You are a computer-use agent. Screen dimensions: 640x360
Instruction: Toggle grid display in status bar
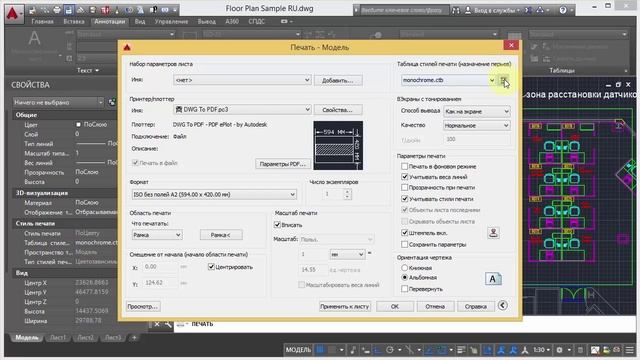tap(321, 350)
